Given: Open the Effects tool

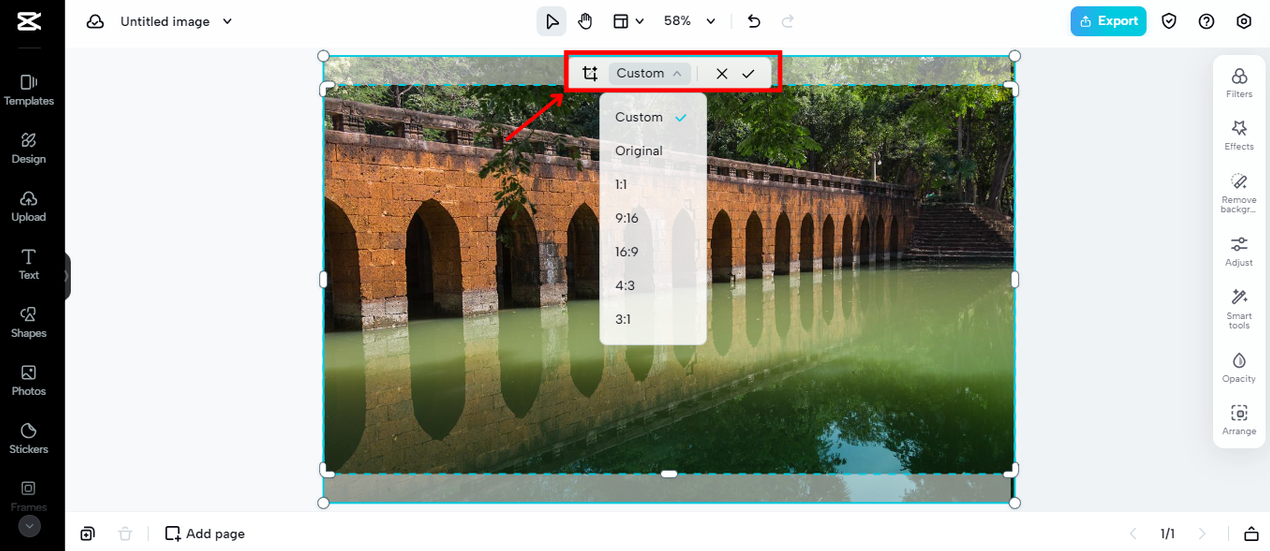Looking at the screenshot, I should point(1239,135).
